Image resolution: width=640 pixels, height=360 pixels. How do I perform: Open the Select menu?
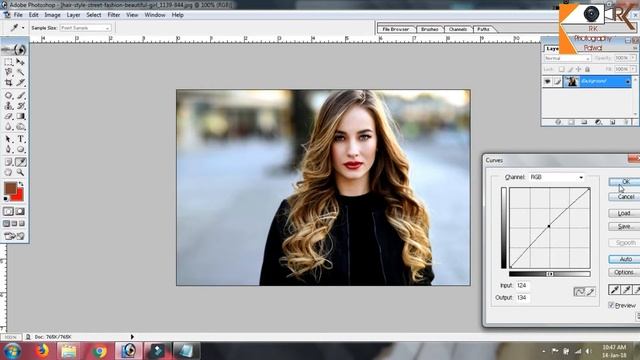point(93,15)
